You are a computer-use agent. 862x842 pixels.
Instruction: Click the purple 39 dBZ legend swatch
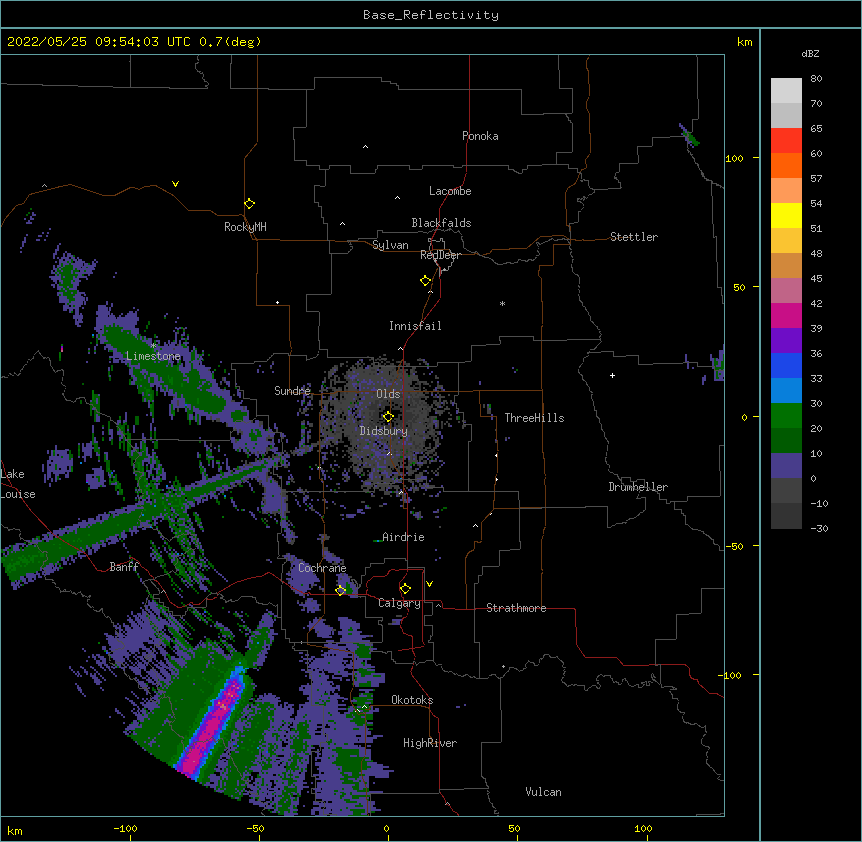pyautogui.click(x=786, y=340)
